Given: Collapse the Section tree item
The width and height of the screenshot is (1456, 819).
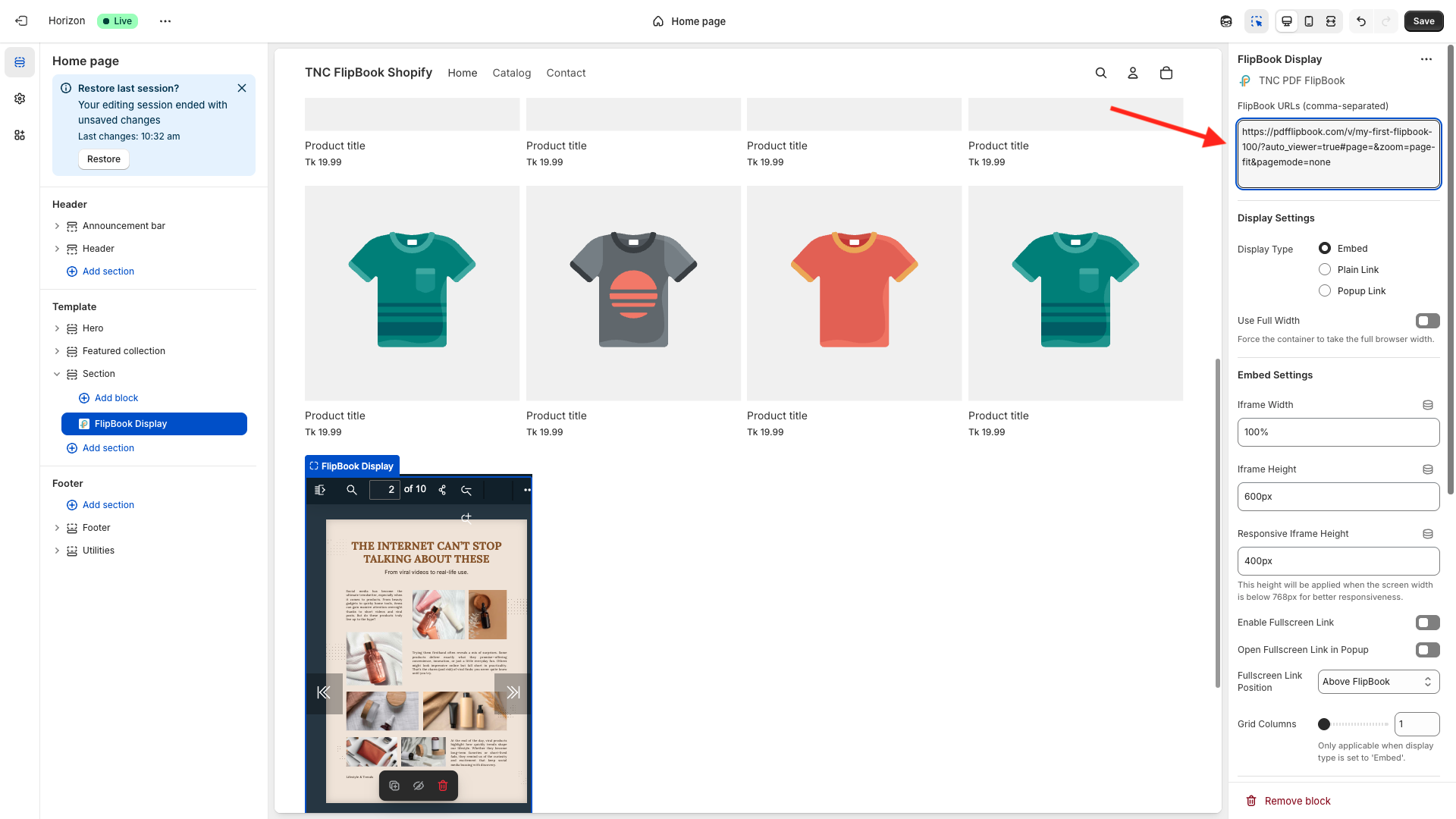Looking at the screenshot, I should click(57, 374).
